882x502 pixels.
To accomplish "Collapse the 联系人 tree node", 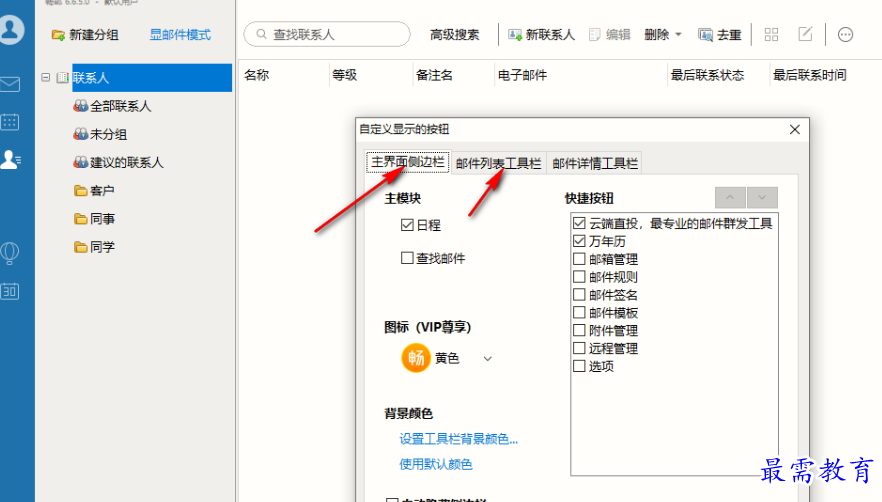I will pos(46,77).
